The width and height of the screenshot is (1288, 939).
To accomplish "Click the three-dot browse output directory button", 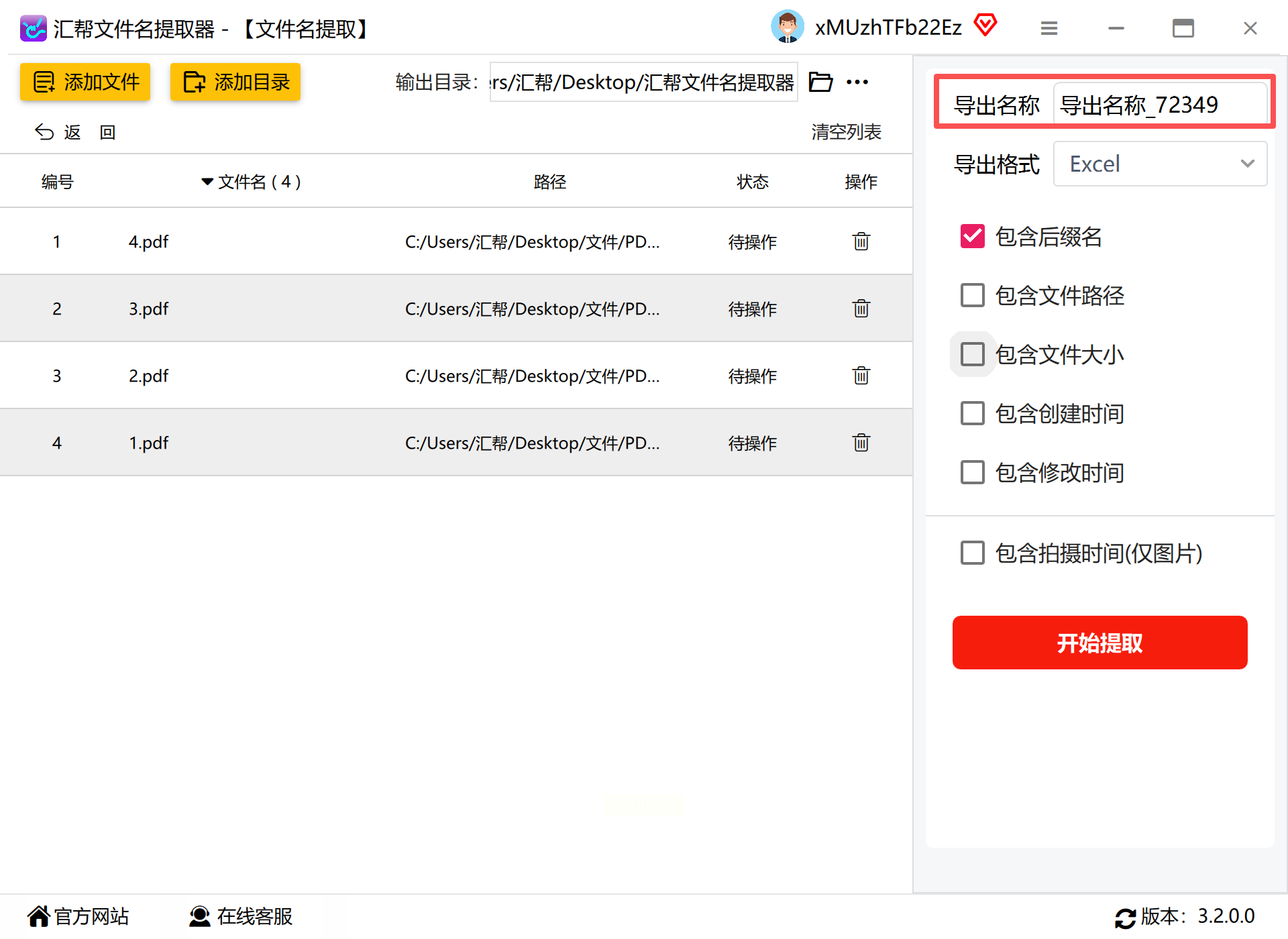I will point(857,82).
